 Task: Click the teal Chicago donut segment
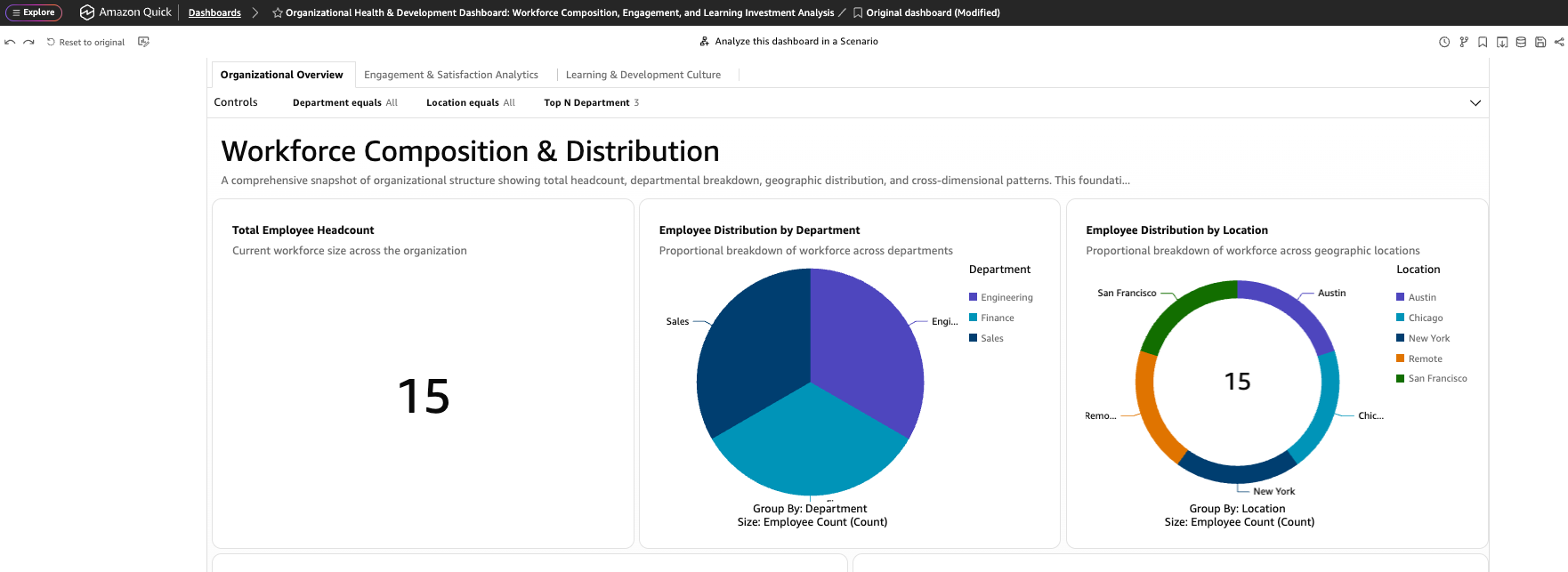point(1322,412)
